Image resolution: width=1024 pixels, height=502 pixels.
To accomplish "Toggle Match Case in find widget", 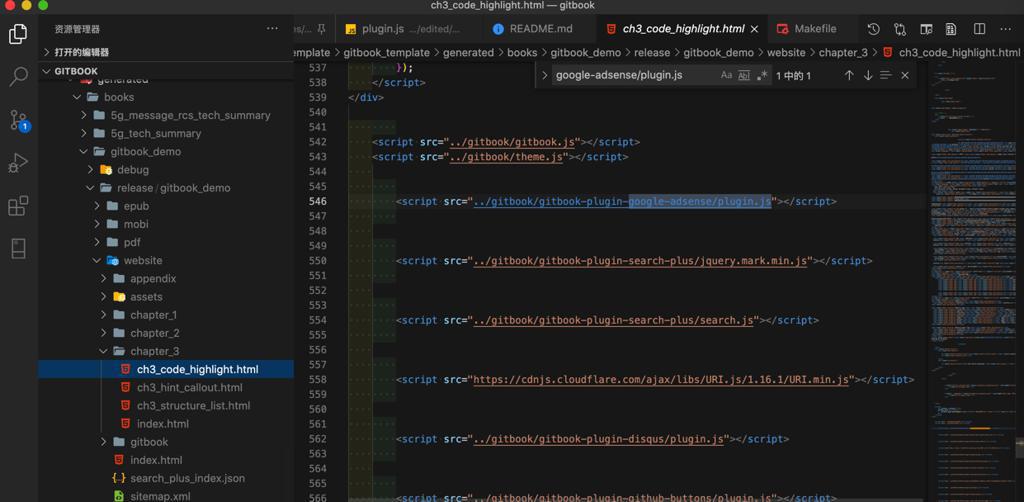I will [726, 75].
